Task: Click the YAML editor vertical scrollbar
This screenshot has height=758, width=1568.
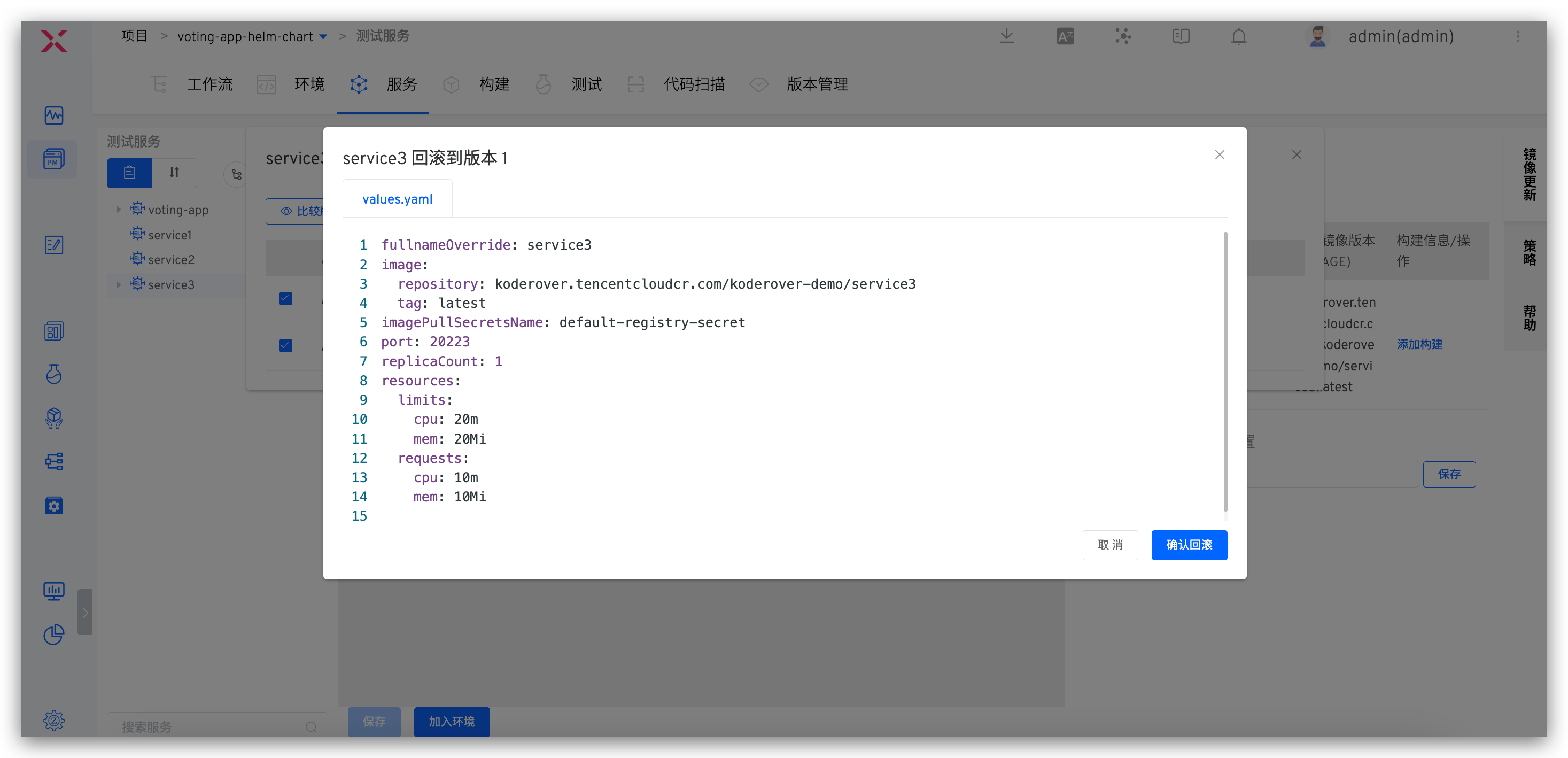Action: [1225, 372]
